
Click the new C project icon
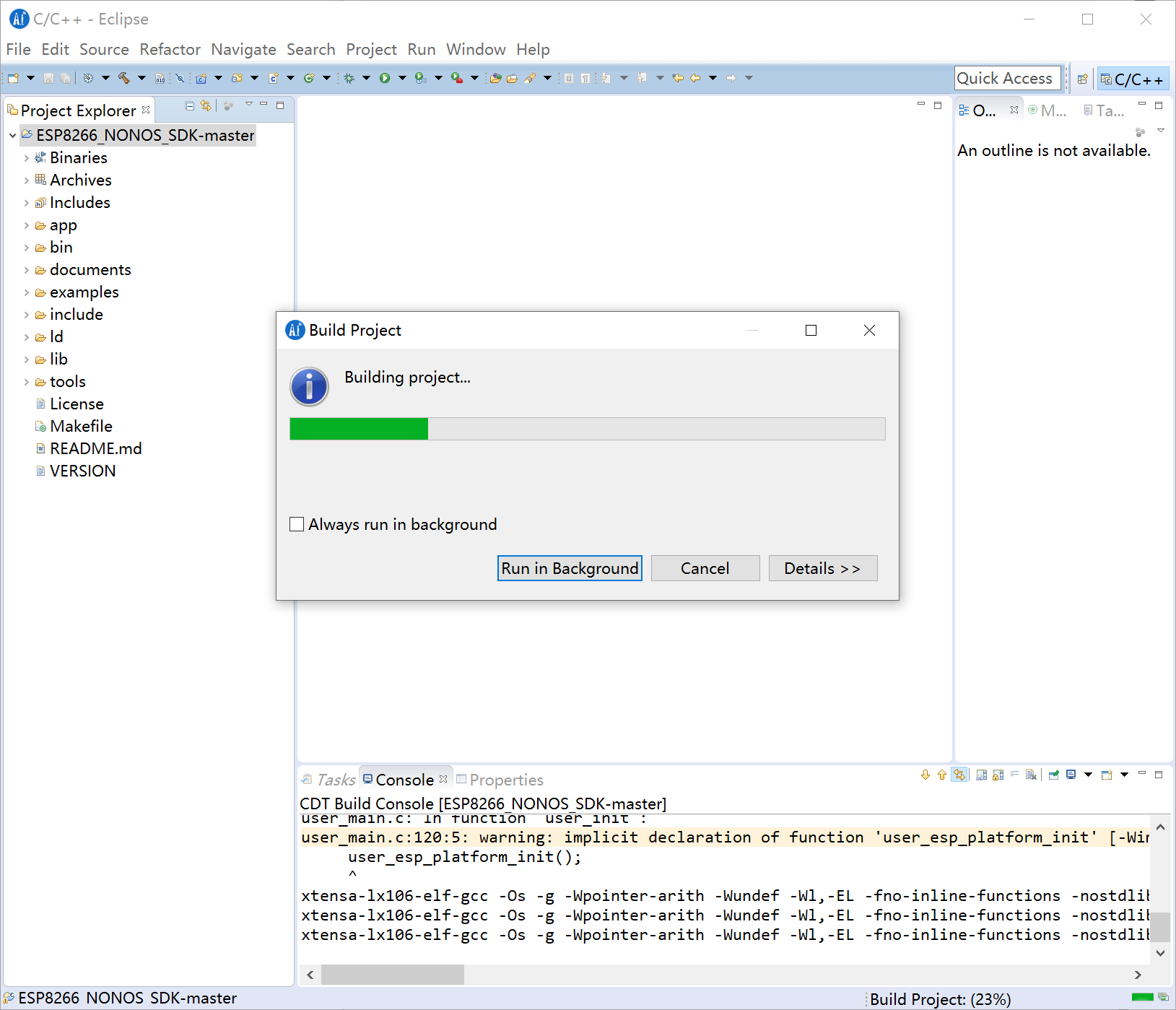pos(201,78)
